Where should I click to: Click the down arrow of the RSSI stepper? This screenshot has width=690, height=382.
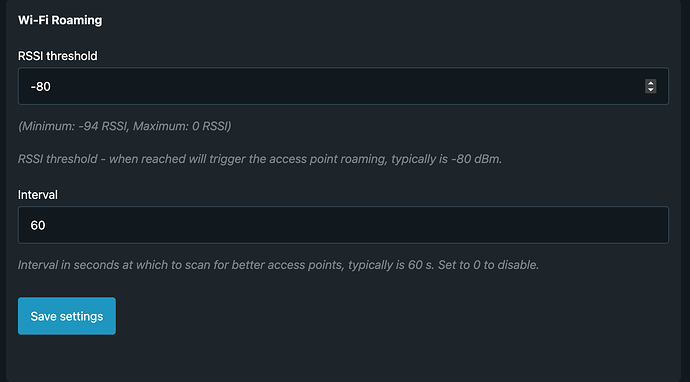(x=650, y=90)
